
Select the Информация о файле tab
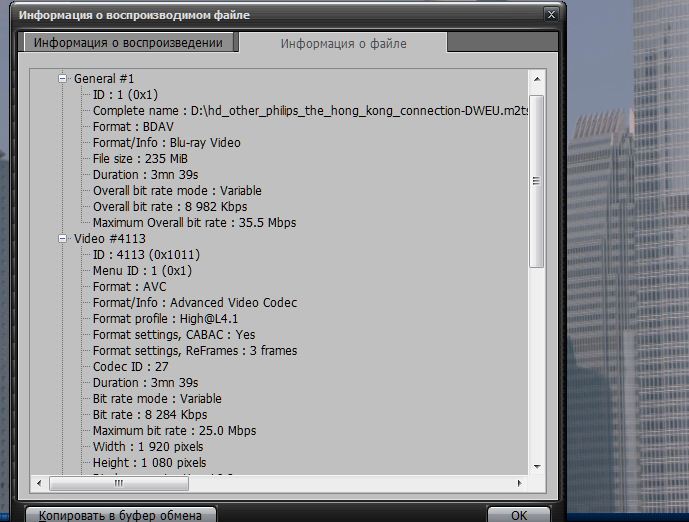click(x=343, y=44)
